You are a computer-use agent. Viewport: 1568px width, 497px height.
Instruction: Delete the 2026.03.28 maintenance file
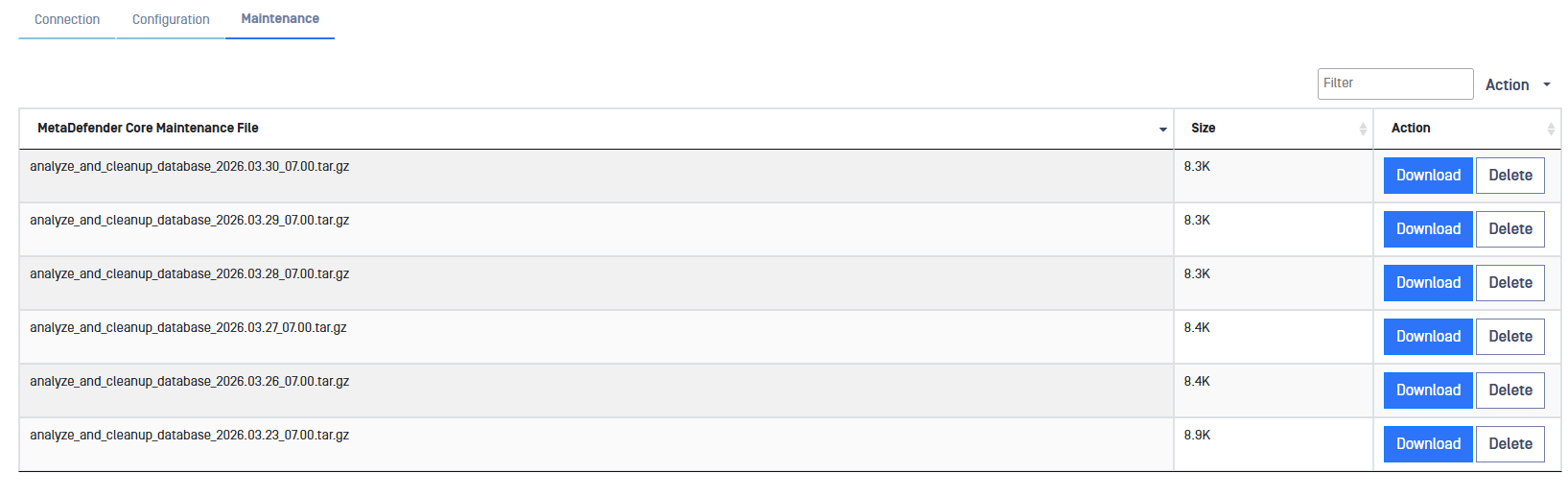pos(1509,283)
